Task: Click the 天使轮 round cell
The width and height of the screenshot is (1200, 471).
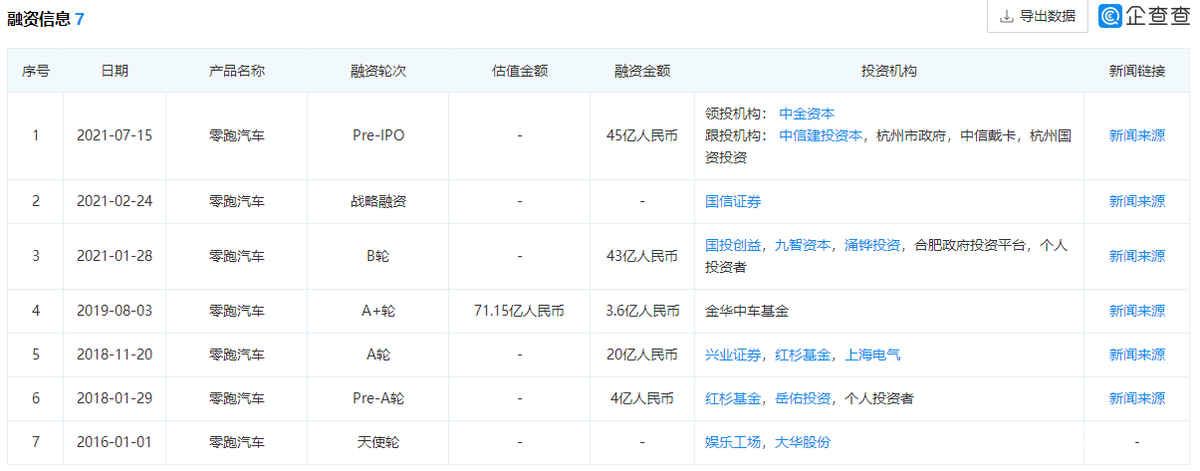Action: pos(378,442)
